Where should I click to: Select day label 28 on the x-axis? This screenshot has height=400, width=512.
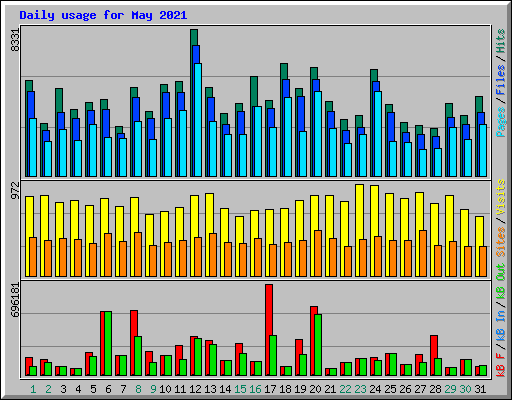click(435, 389)
